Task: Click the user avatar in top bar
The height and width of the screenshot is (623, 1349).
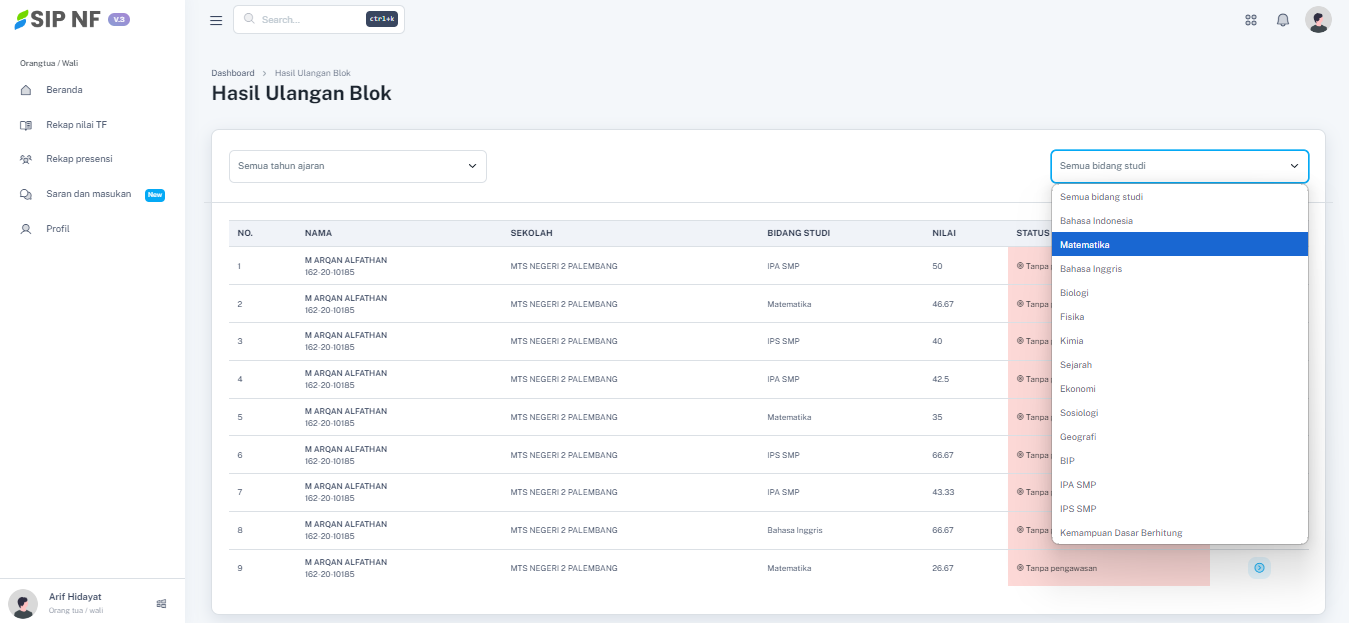Action: (x=1318, y=20)
